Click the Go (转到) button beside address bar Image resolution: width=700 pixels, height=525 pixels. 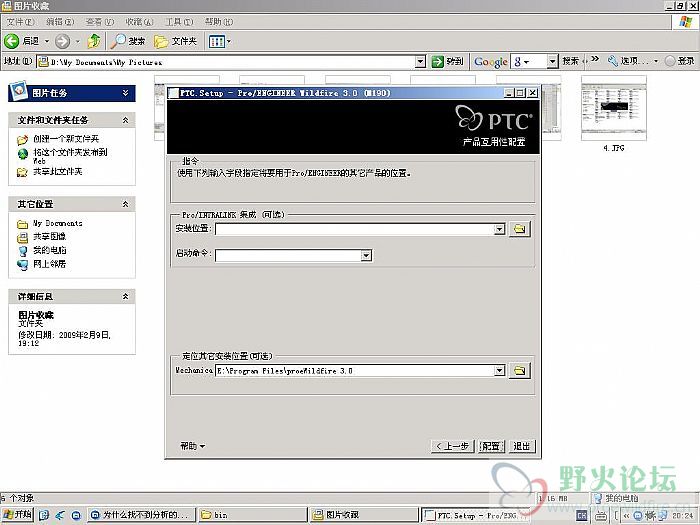(x=448, y=61)
